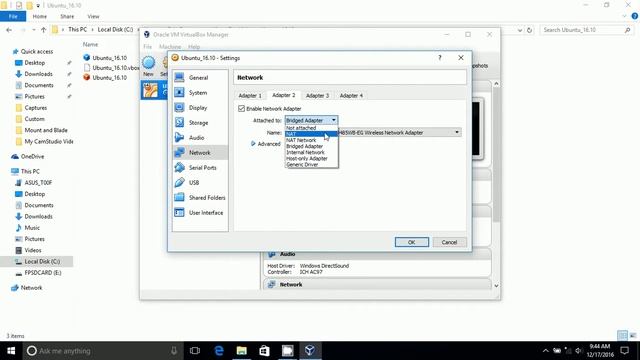Open User Interface settings icon
Viewport: 640px width, 360px height.
tap(179, 213)
